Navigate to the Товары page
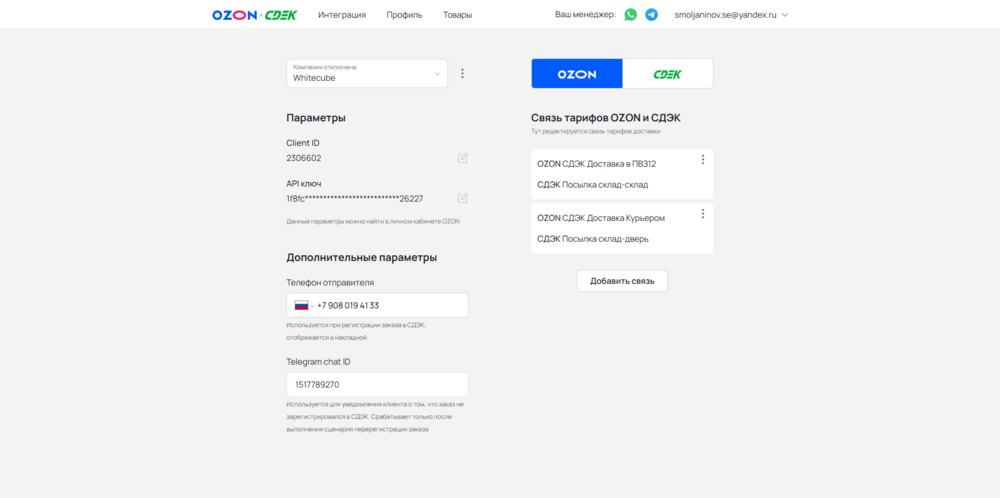 click(x=457, y=15)
